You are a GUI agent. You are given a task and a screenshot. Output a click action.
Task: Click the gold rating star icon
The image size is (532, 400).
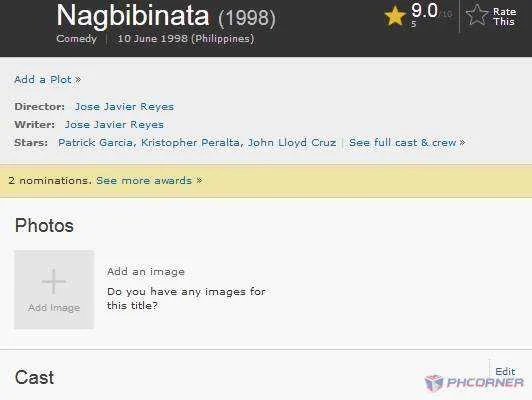[395, 16]
